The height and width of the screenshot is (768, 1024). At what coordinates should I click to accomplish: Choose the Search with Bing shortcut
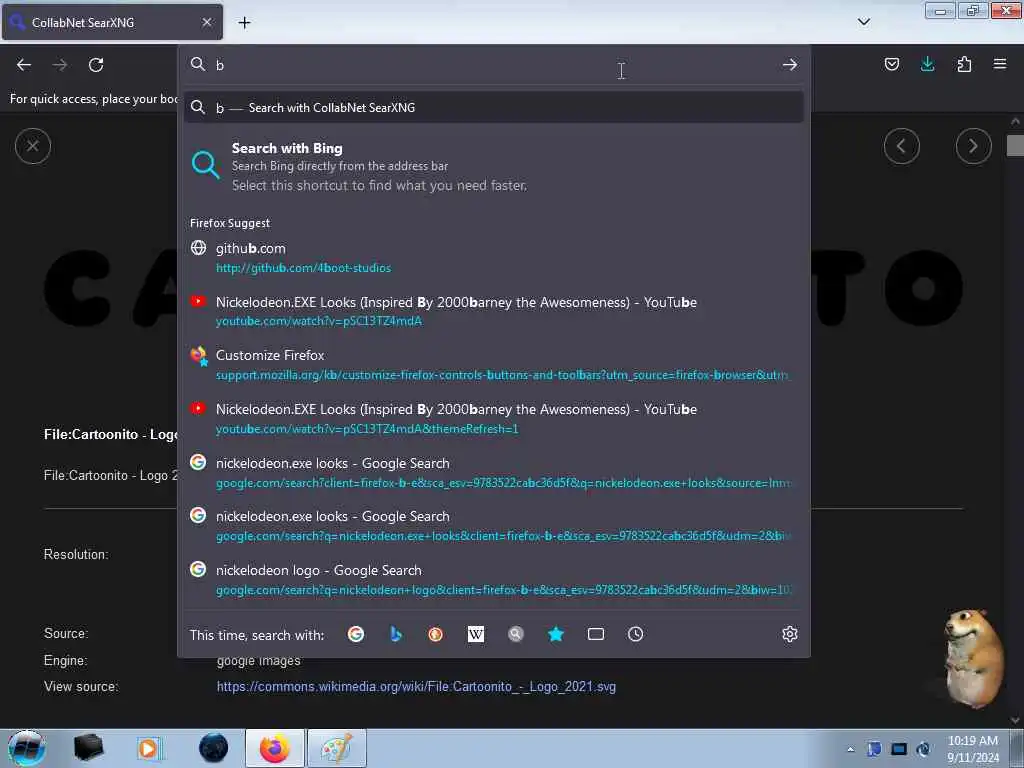(494, 167)
